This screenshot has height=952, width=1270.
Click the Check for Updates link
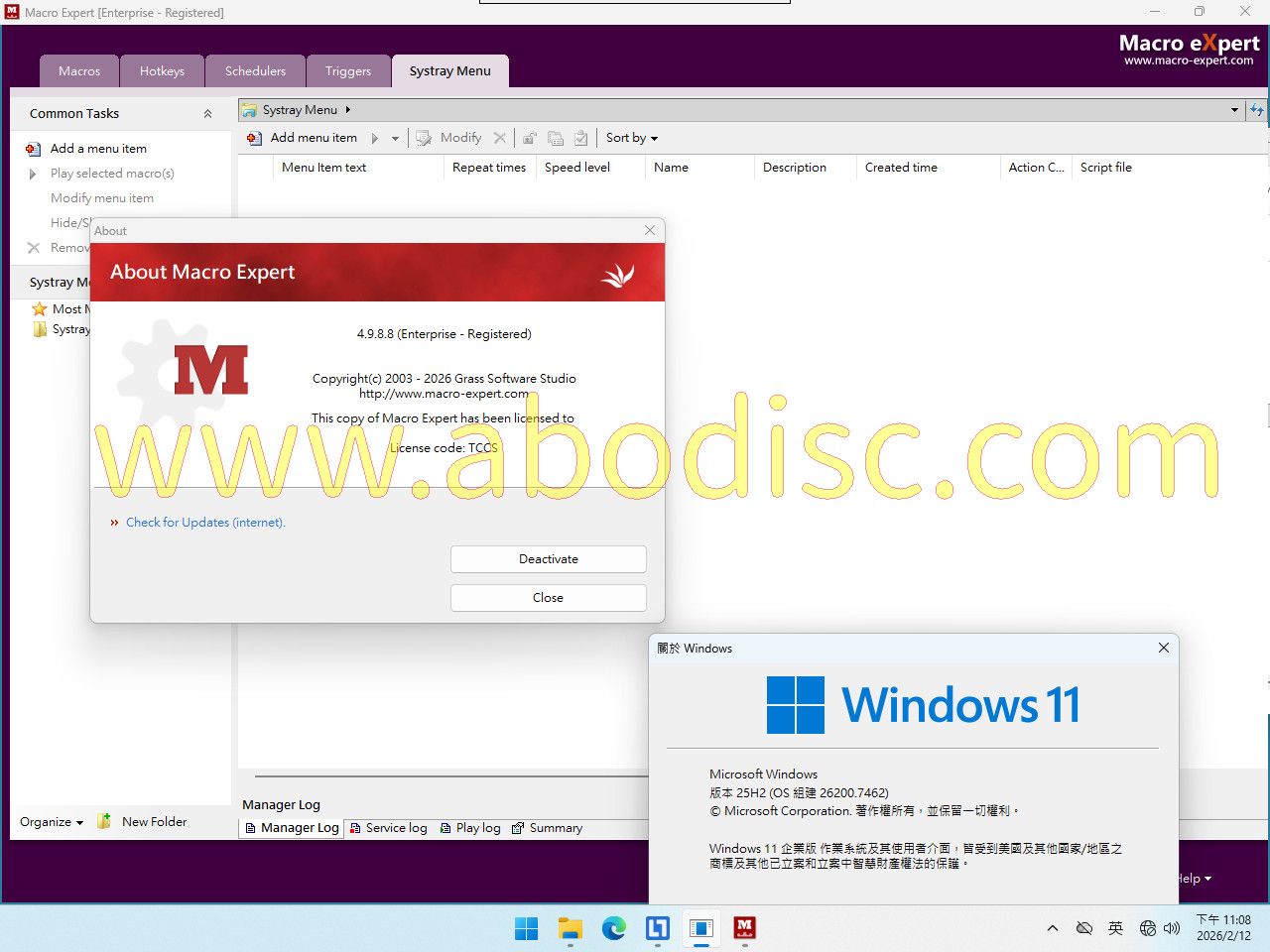pos(205,523)
